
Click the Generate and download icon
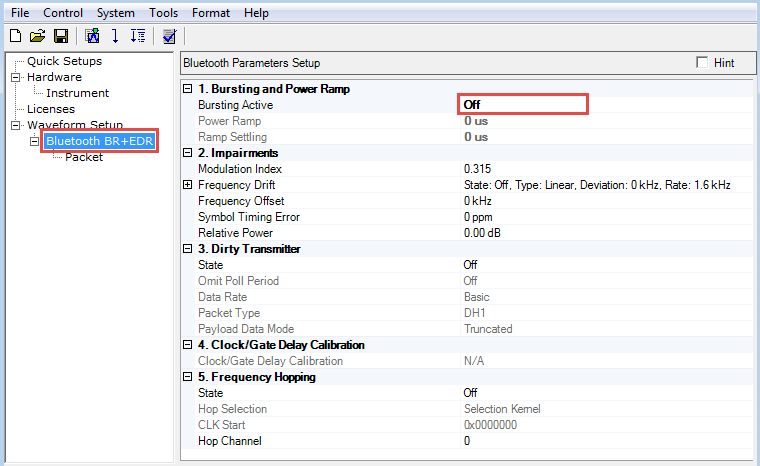click(x=138, y=36)
